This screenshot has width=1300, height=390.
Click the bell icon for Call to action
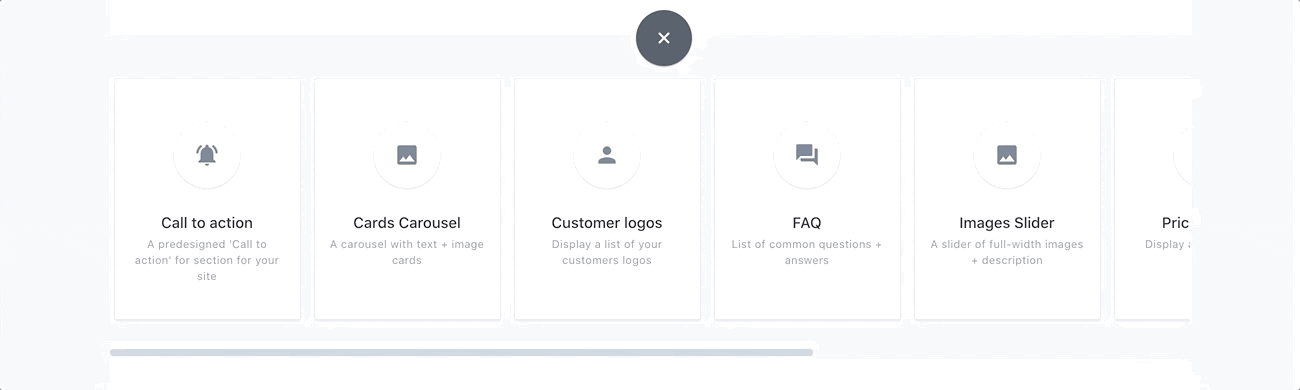point(207,155)
